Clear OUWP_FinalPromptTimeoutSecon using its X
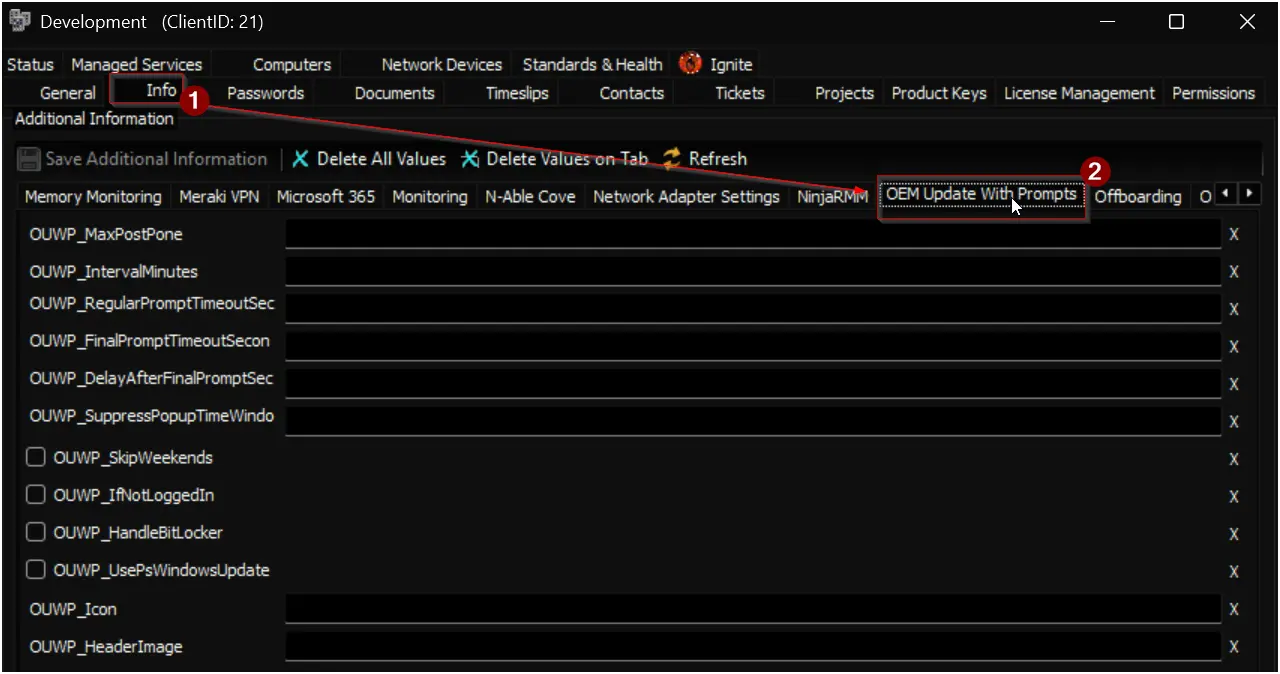This screenshot has height=674, width=1280. coord(1234,347)
